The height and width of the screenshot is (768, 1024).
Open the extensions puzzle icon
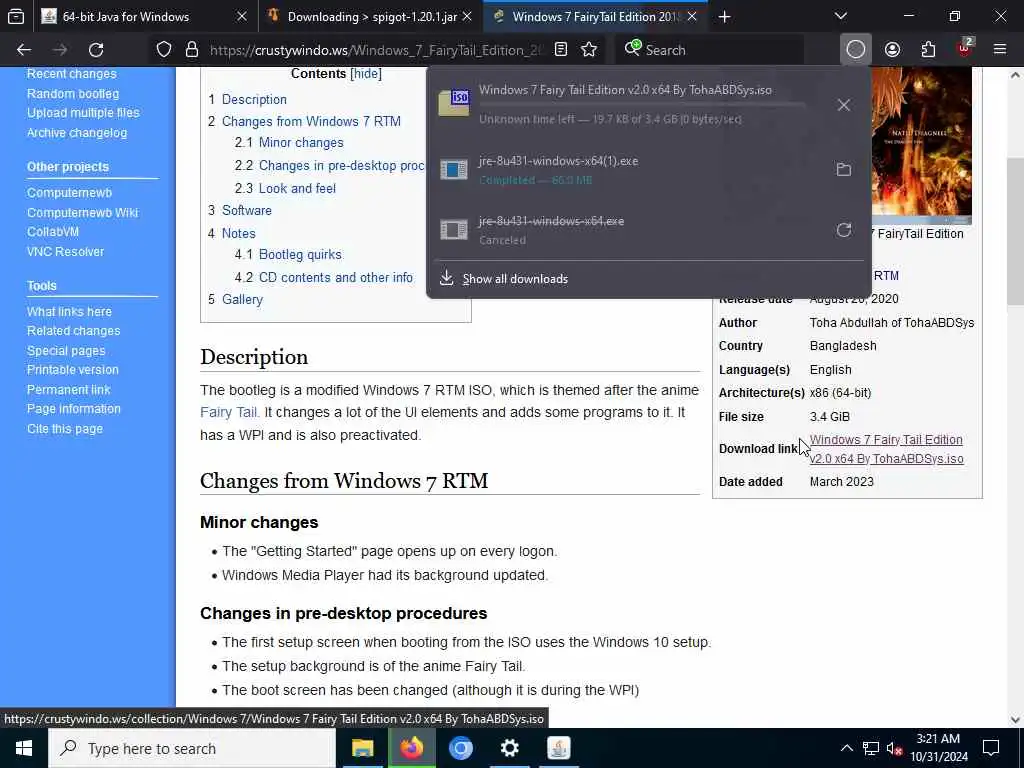pyautogui.click(x=928, y=50)
